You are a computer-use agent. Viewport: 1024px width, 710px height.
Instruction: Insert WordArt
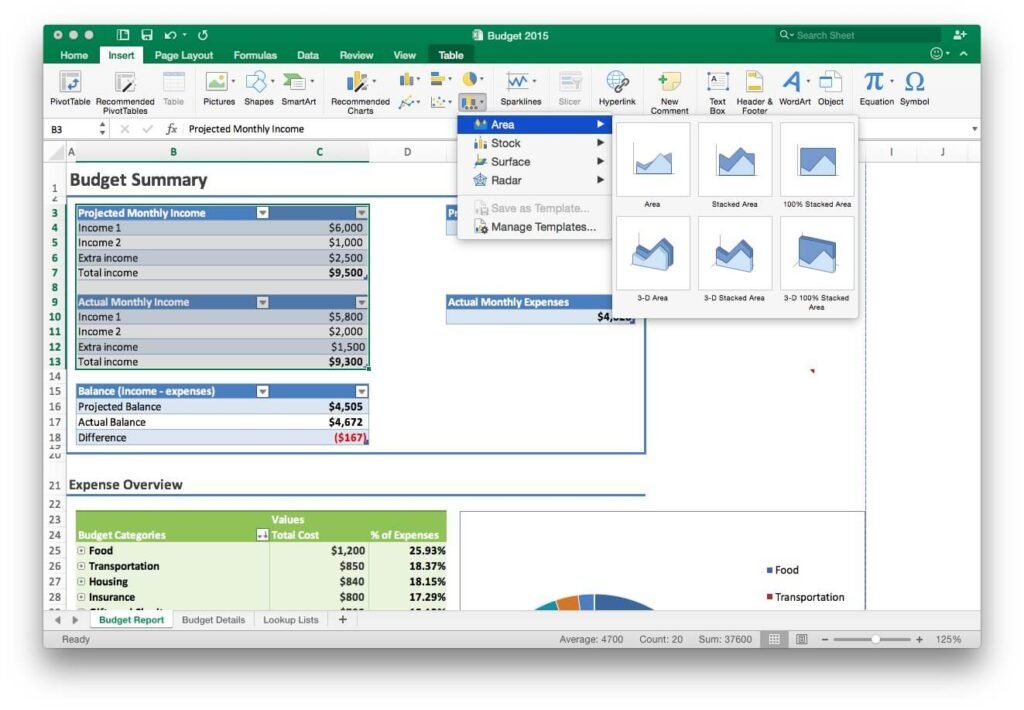coord(794,88)
